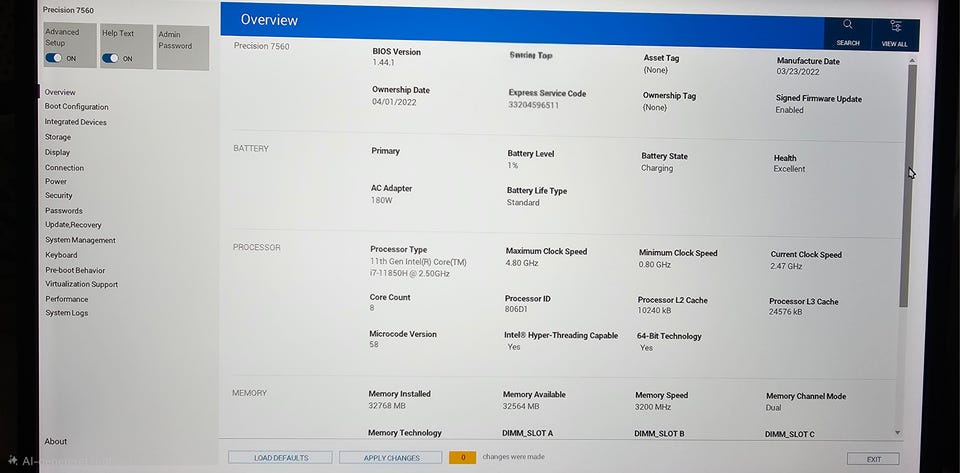Click the Overview header title
The image size is (960, 473).
point(269,20)
